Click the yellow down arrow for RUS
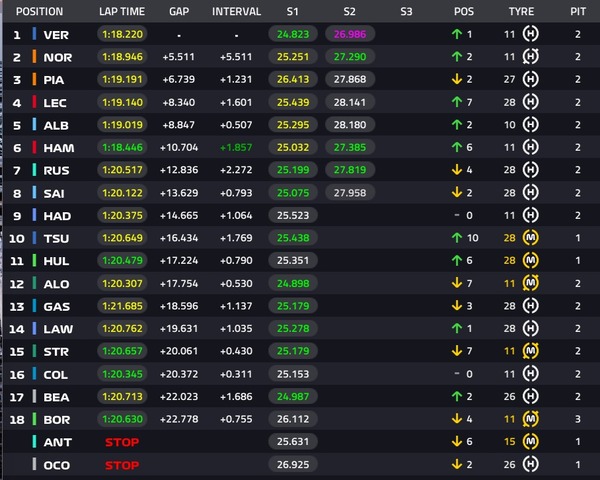The width and height of the screenshot is (600, 480). click(x=457, y=170)
